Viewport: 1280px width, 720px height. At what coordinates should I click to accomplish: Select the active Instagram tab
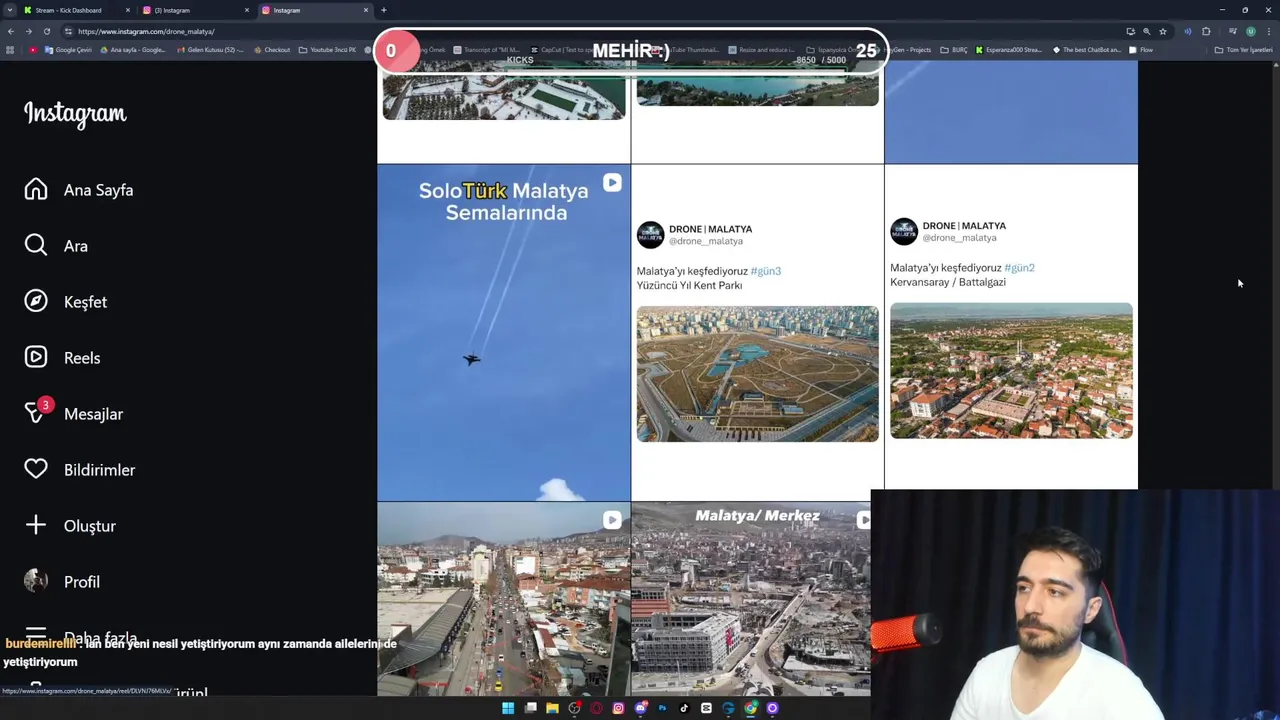point(315,10)
